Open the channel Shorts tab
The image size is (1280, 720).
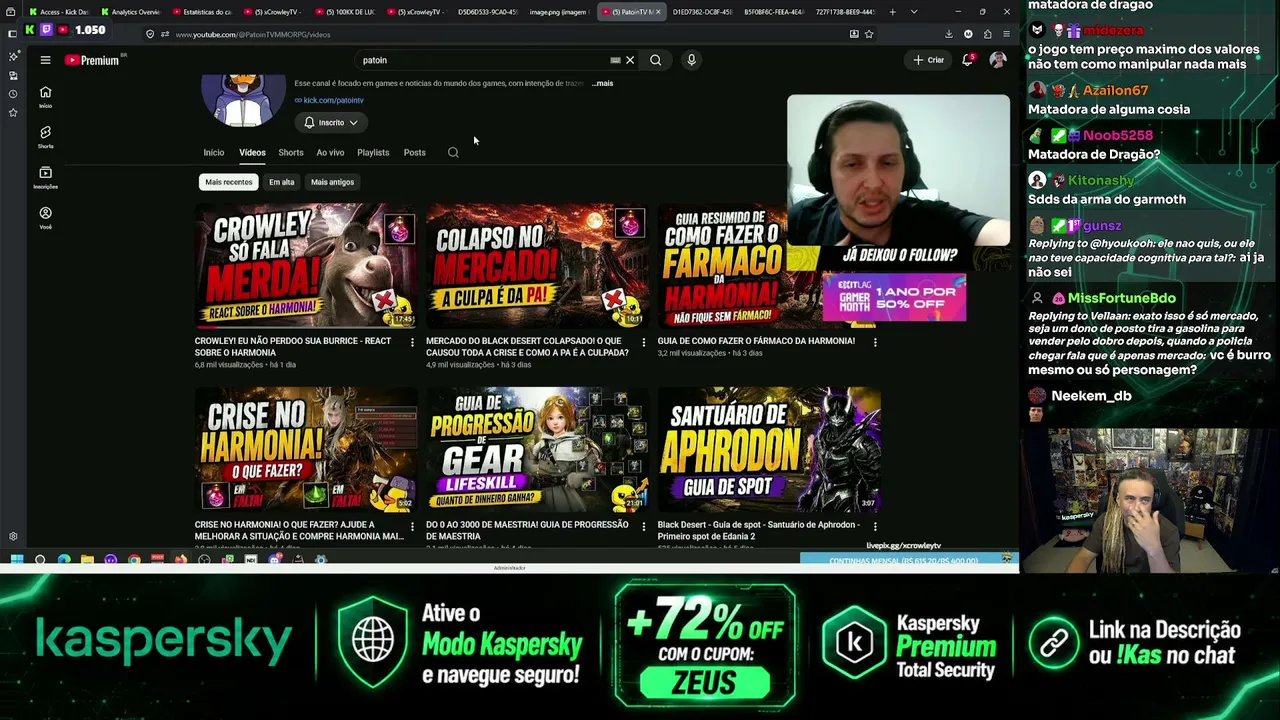pyautogui.click(x=291, y=153)
